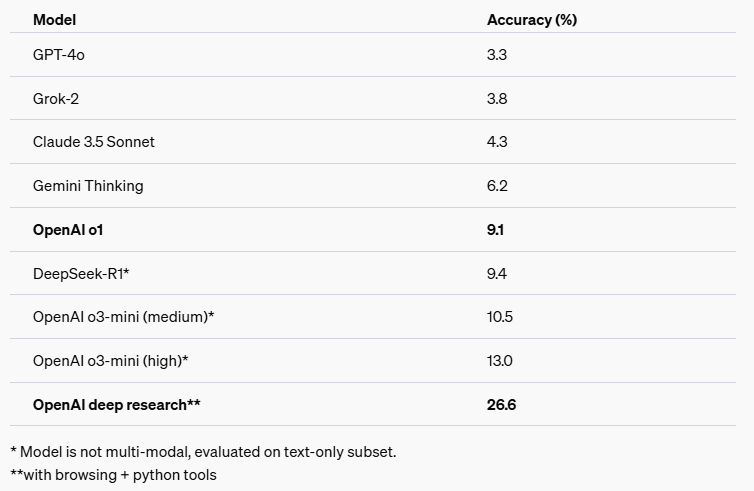
Task: Select OpenAI o3-mini (medium)* row label
Action: pos(124,317)
